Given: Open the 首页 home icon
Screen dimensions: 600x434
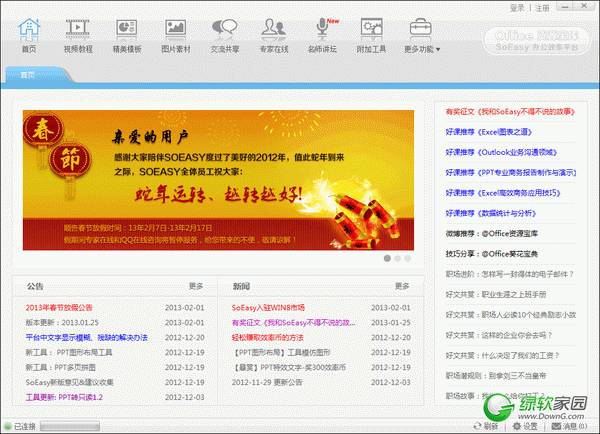Looking at the screenshot, I should (x=29, y=35).
